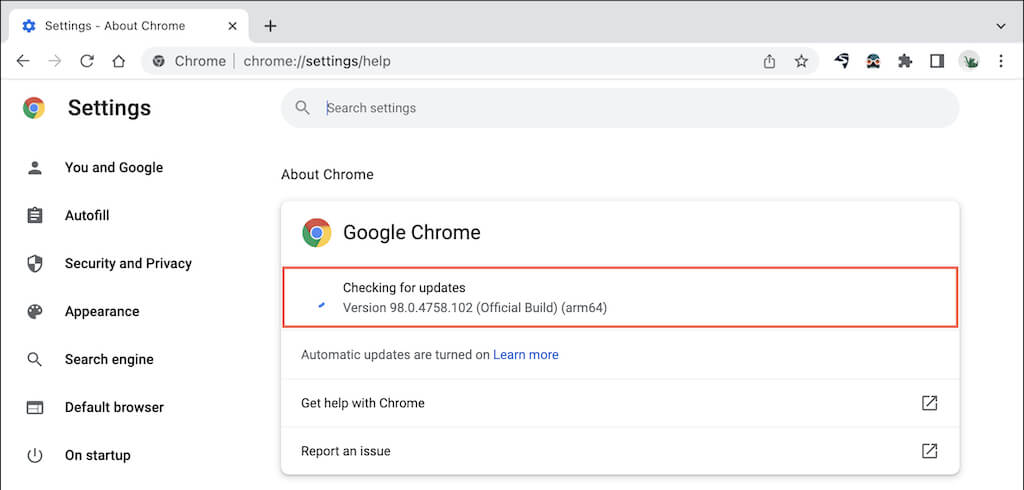This screenshot has width=1024, height=490.
Task: Go to the home page icon
Action: 118,61
